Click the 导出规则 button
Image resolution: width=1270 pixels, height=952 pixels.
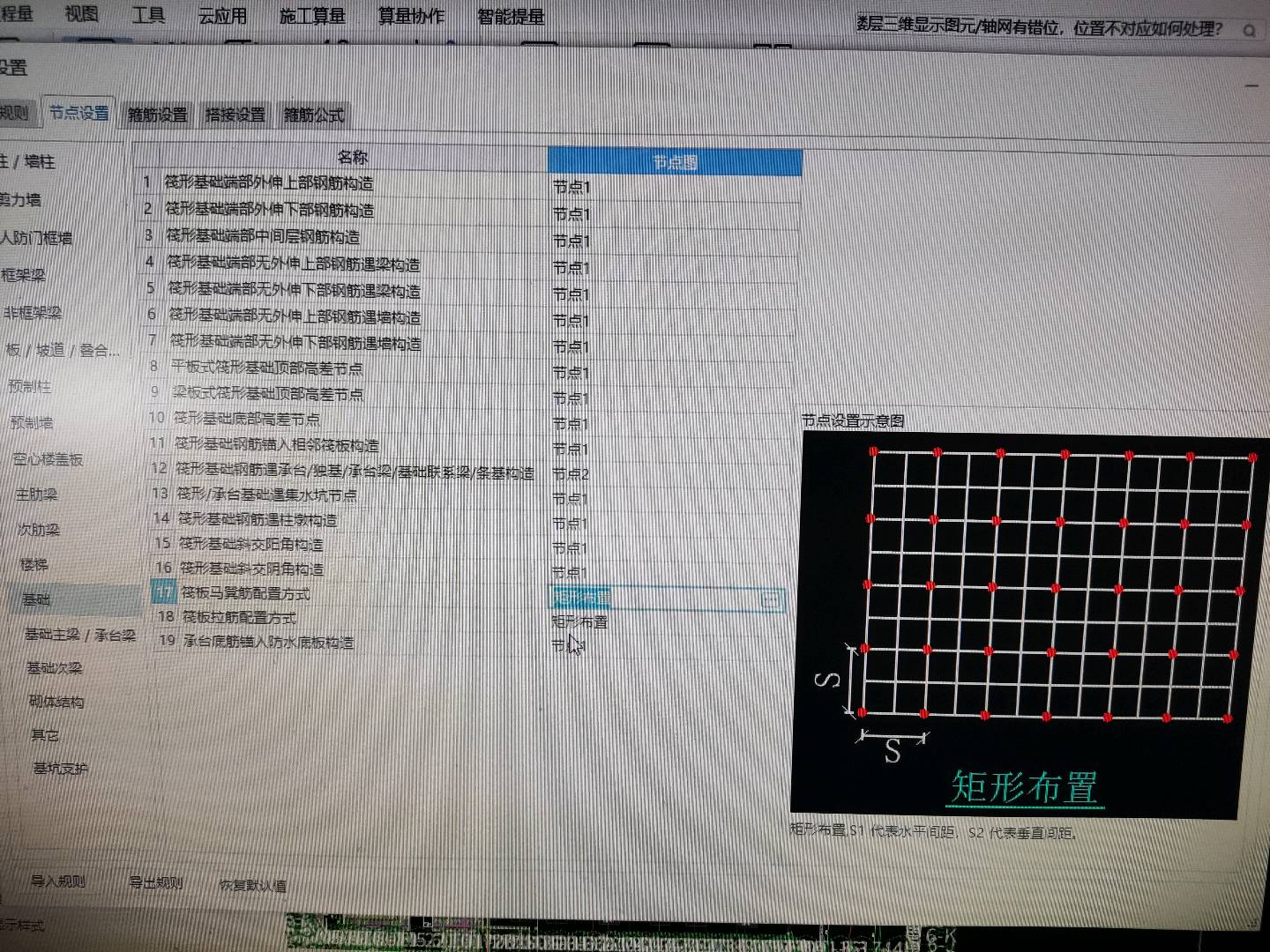click(x=155, y=882)
